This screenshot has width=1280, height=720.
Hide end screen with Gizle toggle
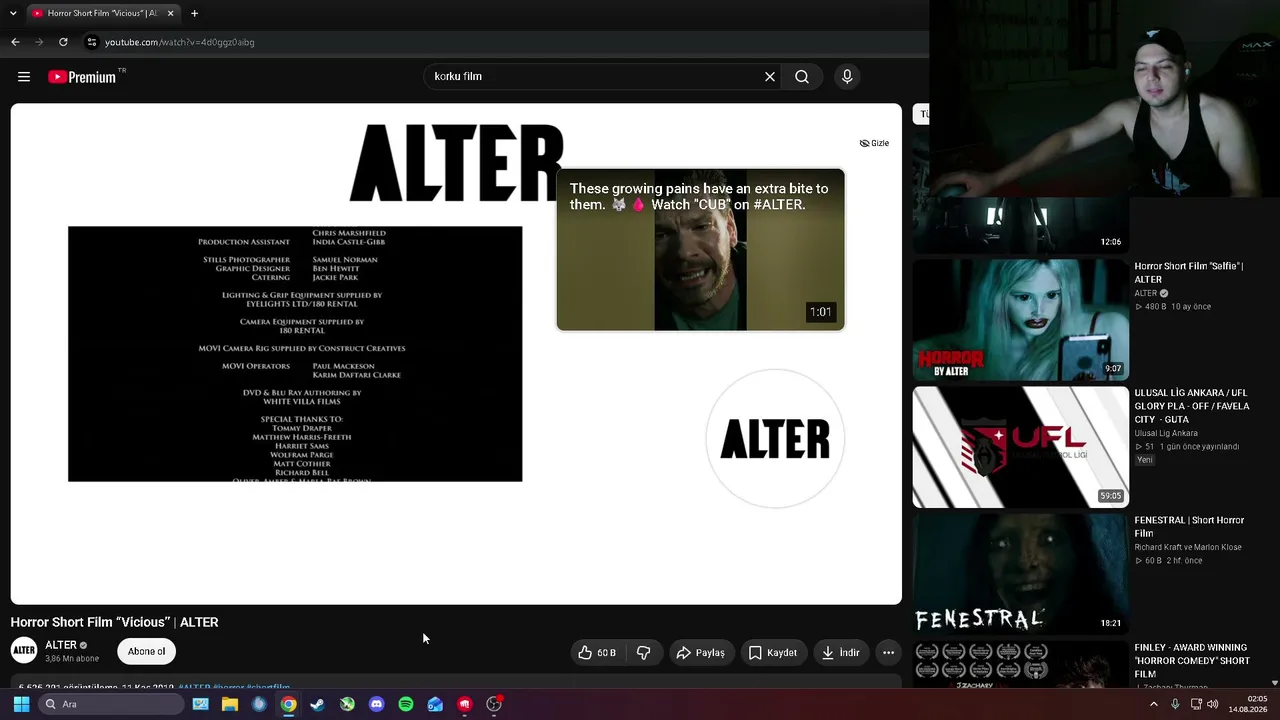click(874, 143)
